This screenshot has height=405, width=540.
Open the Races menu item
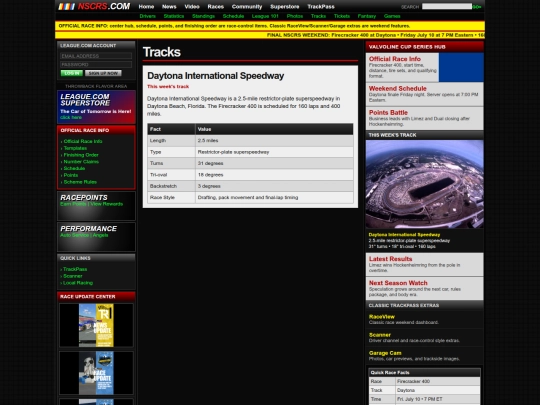point(216,7)
